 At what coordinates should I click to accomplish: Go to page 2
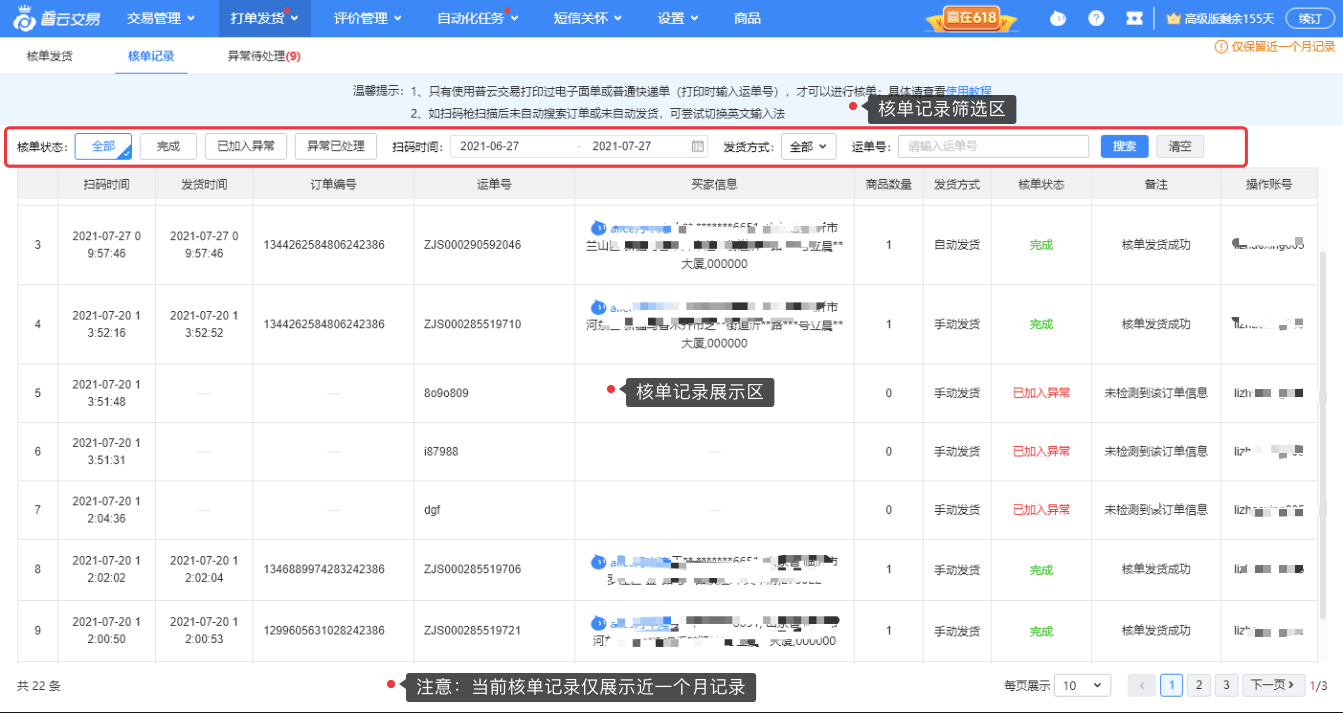click(x=1199, y=685)
